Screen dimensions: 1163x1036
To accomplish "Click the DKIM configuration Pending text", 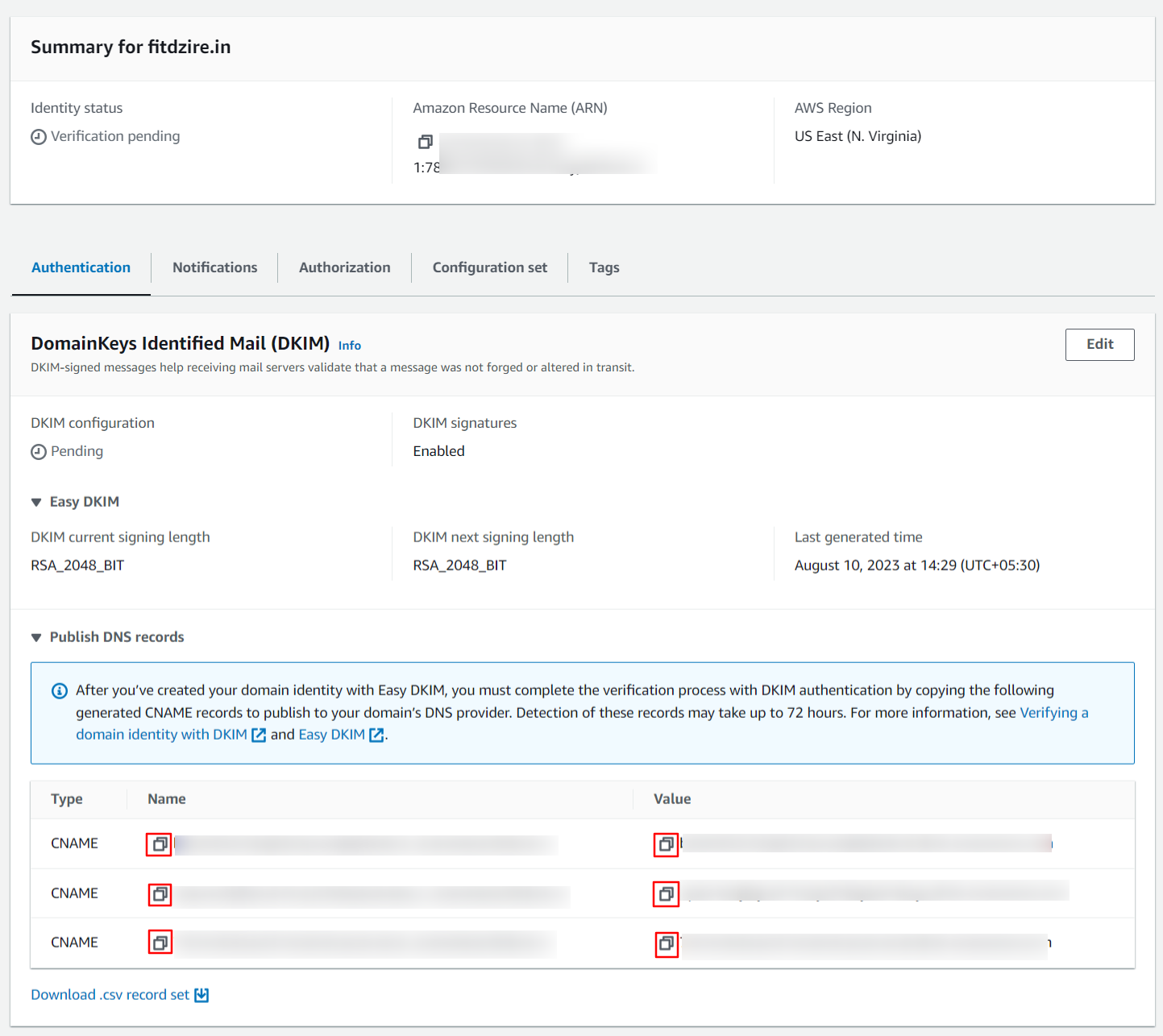I will [x=77, y=451].
